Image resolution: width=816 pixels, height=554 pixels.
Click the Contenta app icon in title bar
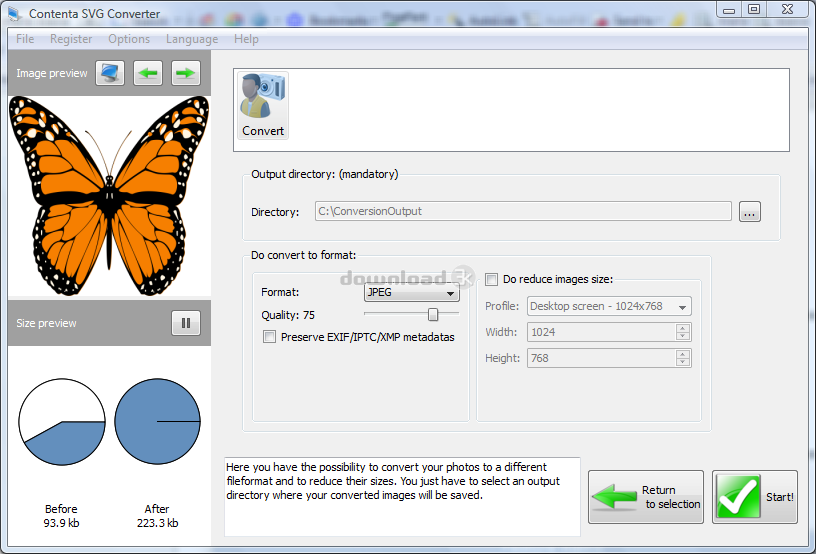click(x=15, y=14)
